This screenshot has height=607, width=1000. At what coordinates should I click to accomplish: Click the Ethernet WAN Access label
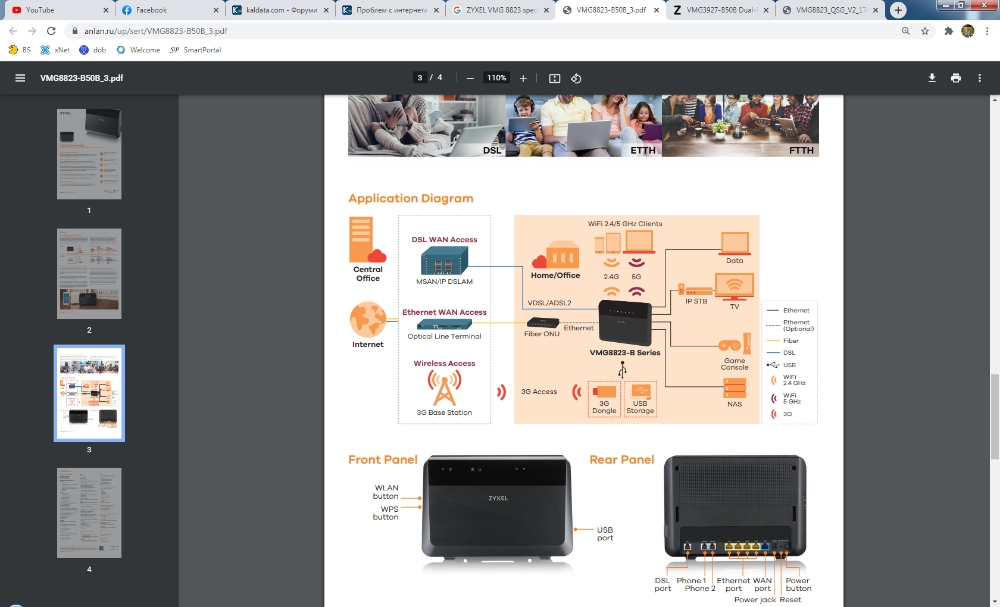pyautogui.click(x=445, y=312)
